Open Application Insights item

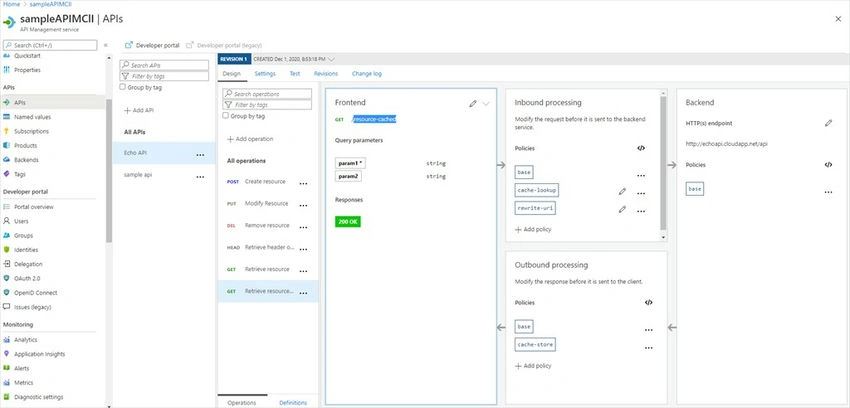pos(40,354)
